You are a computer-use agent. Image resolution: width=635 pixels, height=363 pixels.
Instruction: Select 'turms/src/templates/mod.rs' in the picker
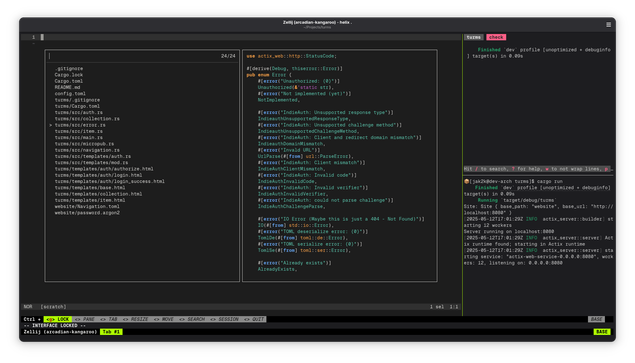pos(92,163)
